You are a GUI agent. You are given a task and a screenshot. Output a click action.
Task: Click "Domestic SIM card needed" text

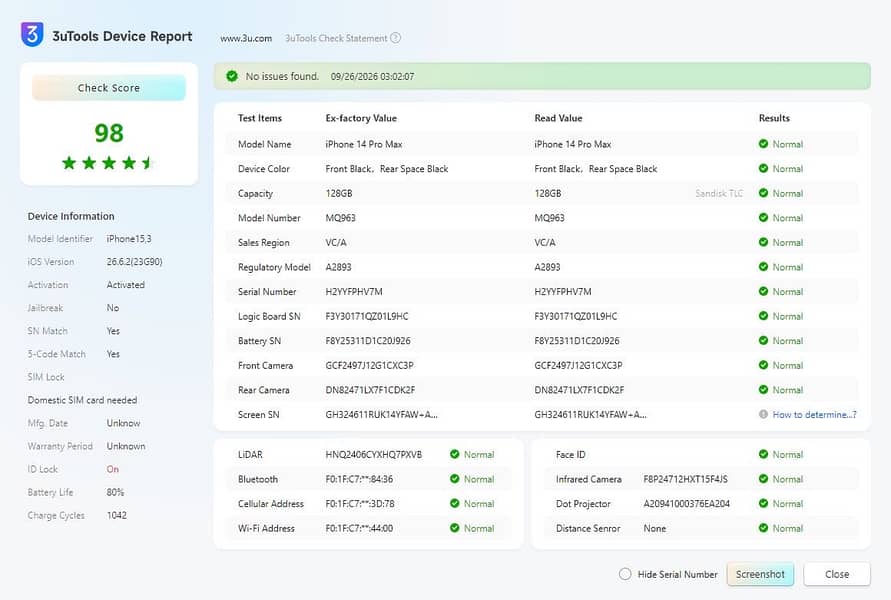[82, 401]
